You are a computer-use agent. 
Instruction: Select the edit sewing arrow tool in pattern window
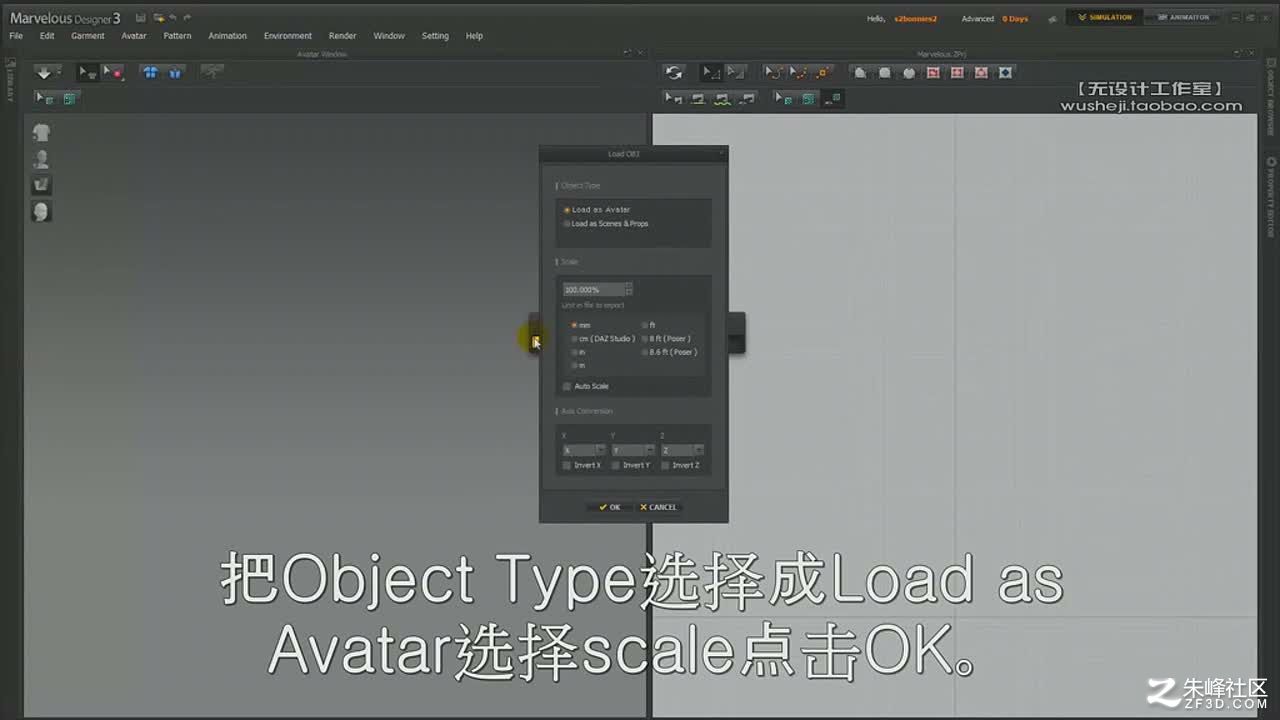click(674, 98)
